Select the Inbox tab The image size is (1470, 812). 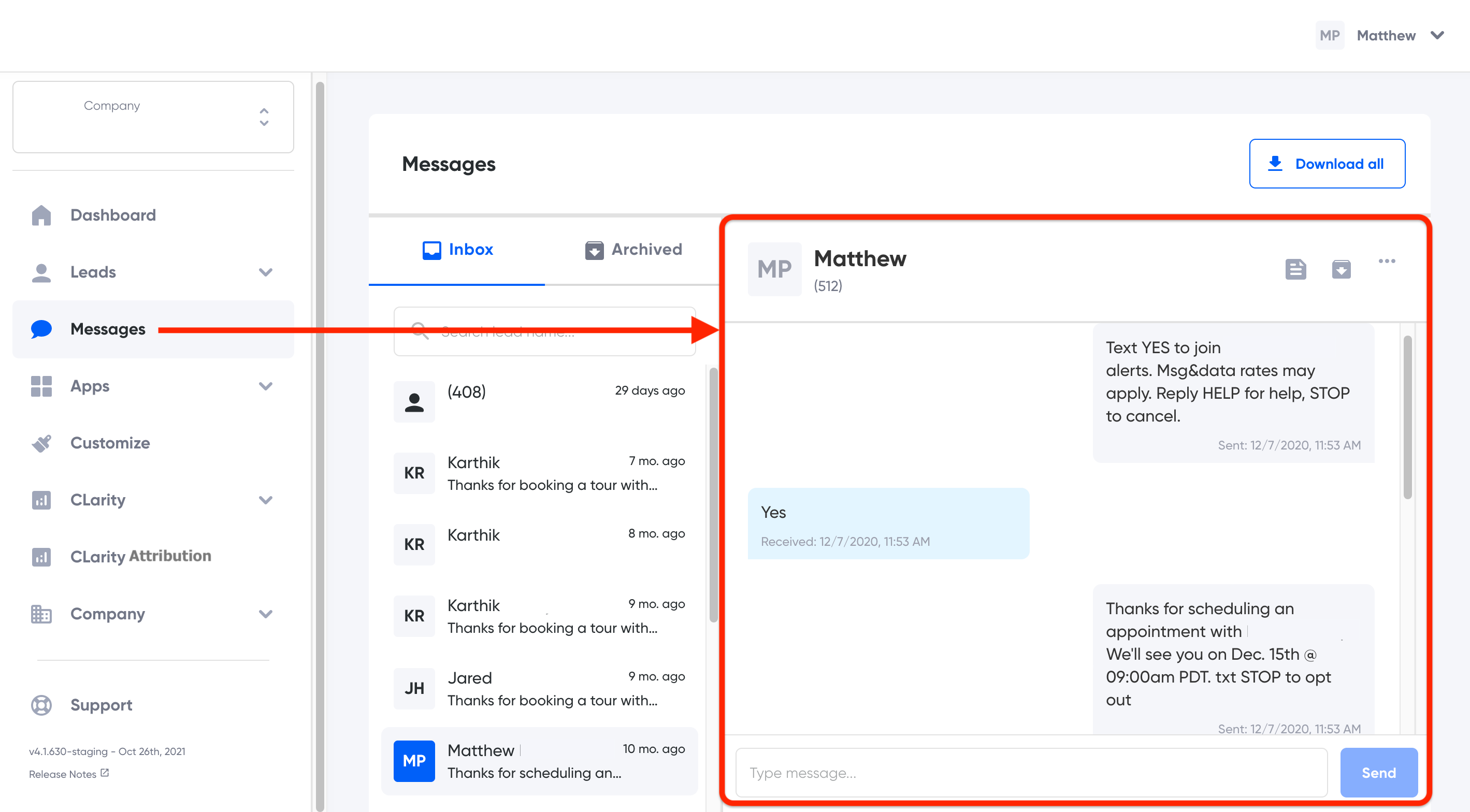tap(458, 250)
